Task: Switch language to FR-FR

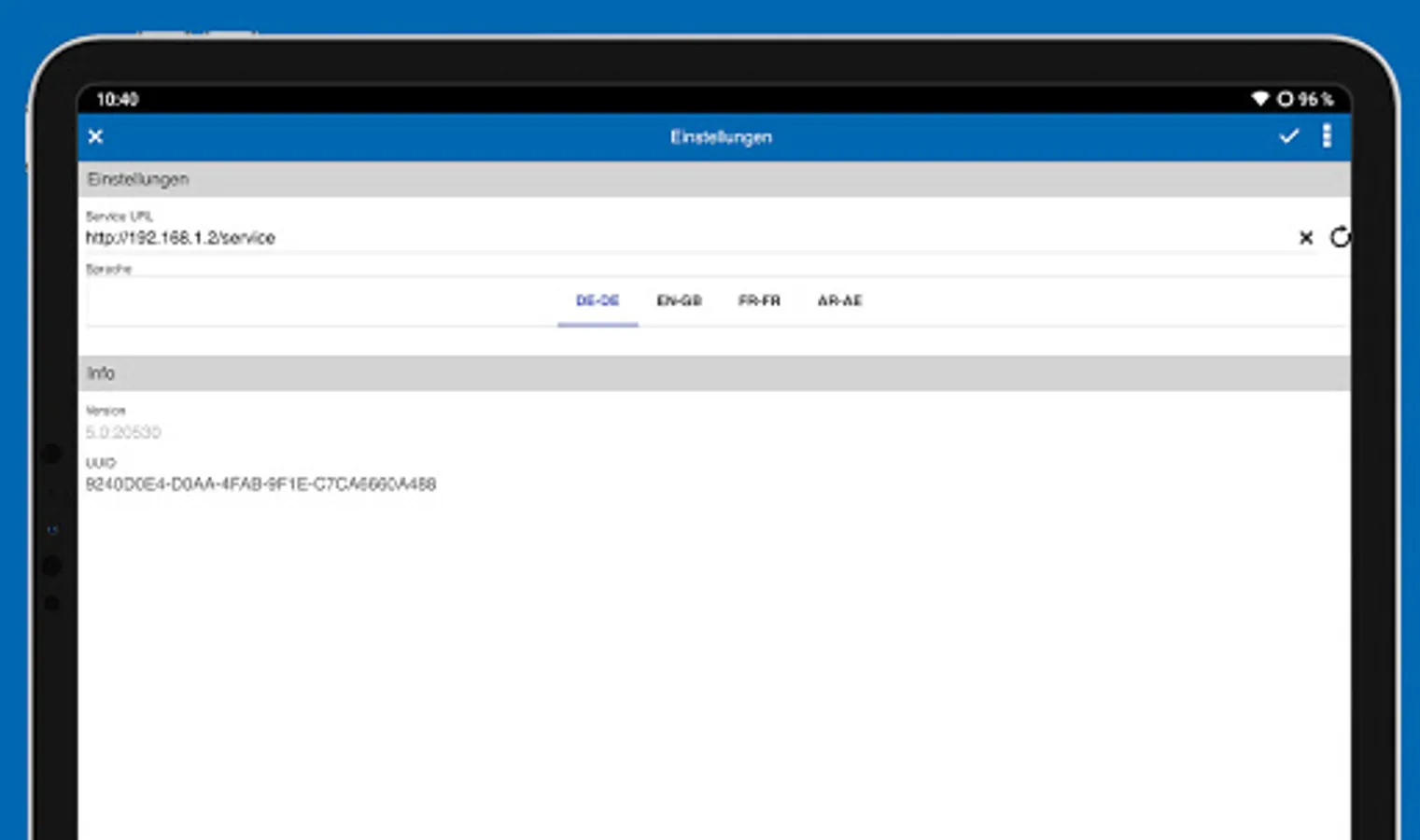Action: [759, 301]
